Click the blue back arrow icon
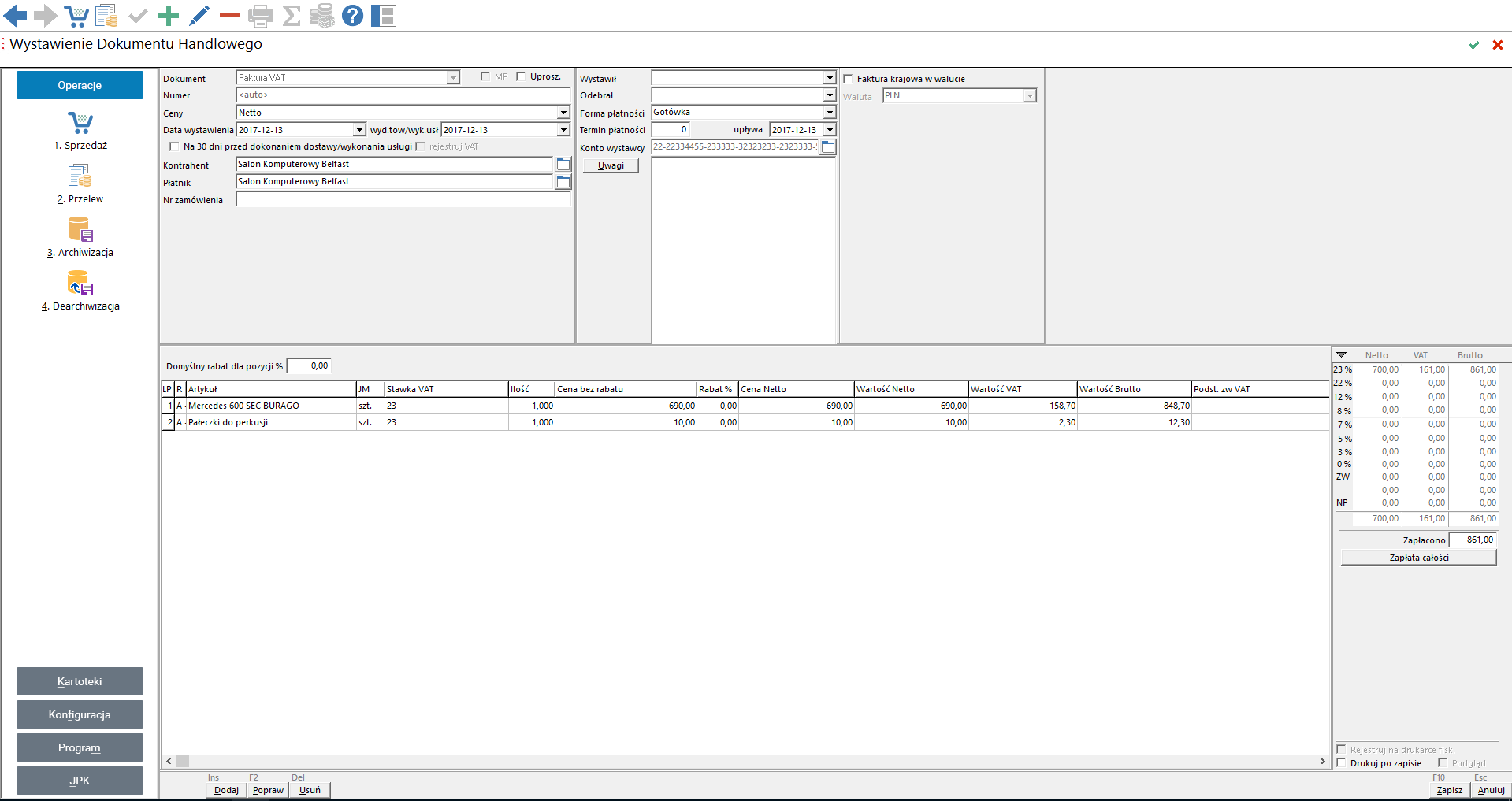The width and height of the screenshot is (1512, 801). [x=15, y=15]
